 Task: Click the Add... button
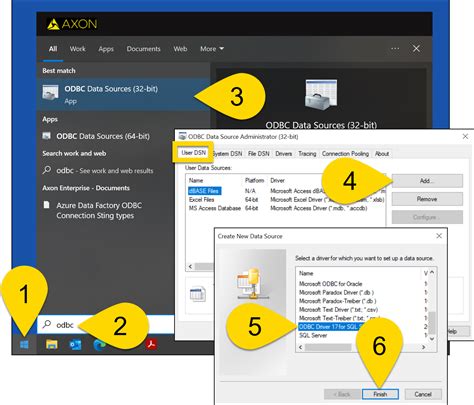click(x=427, y=181)
